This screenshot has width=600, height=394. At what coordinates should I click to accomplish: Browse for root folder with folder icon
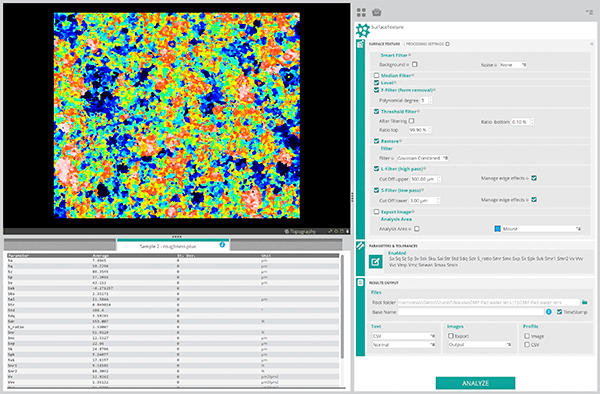[x=584, y=302]
